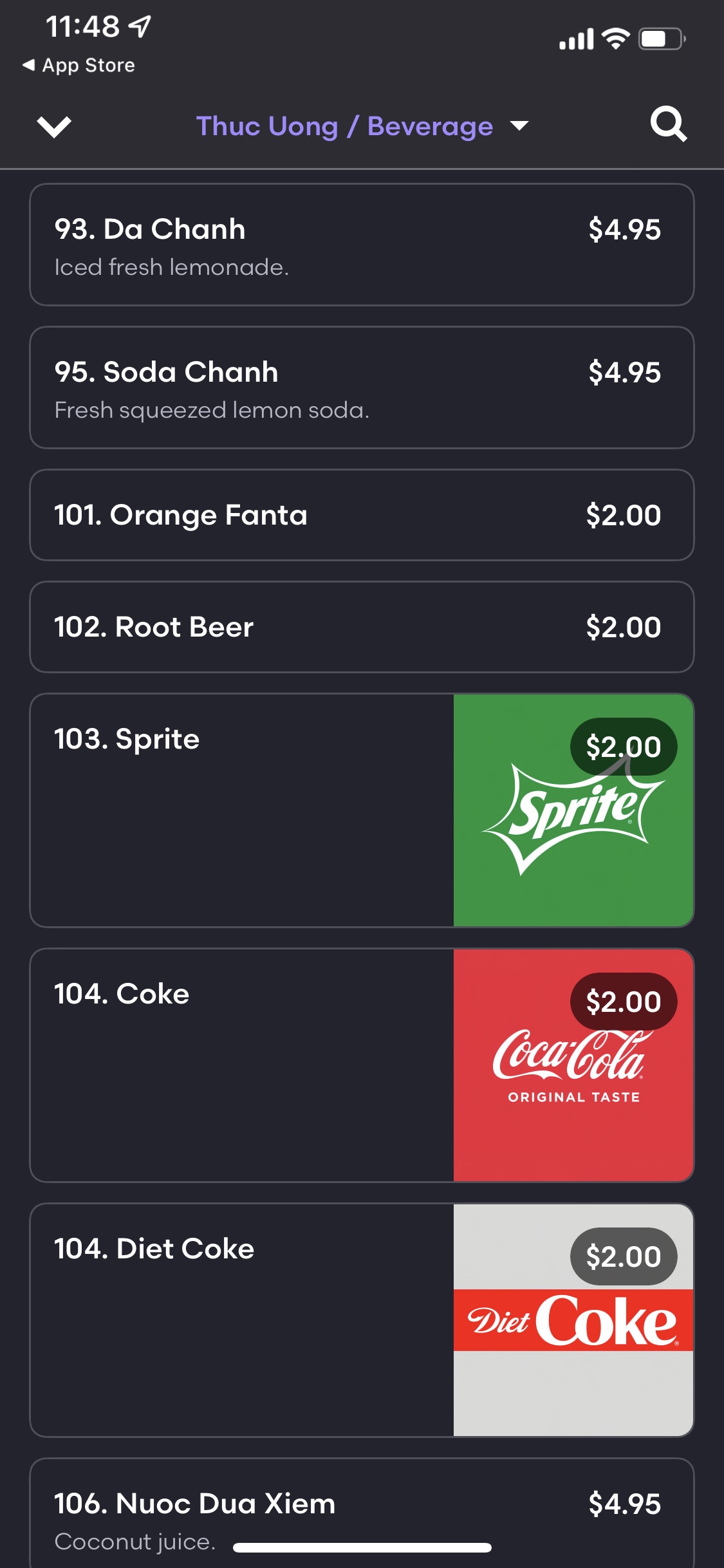Open the 104. Coke item title
The height and width of the screenshot is (1568, 724).
122,994
